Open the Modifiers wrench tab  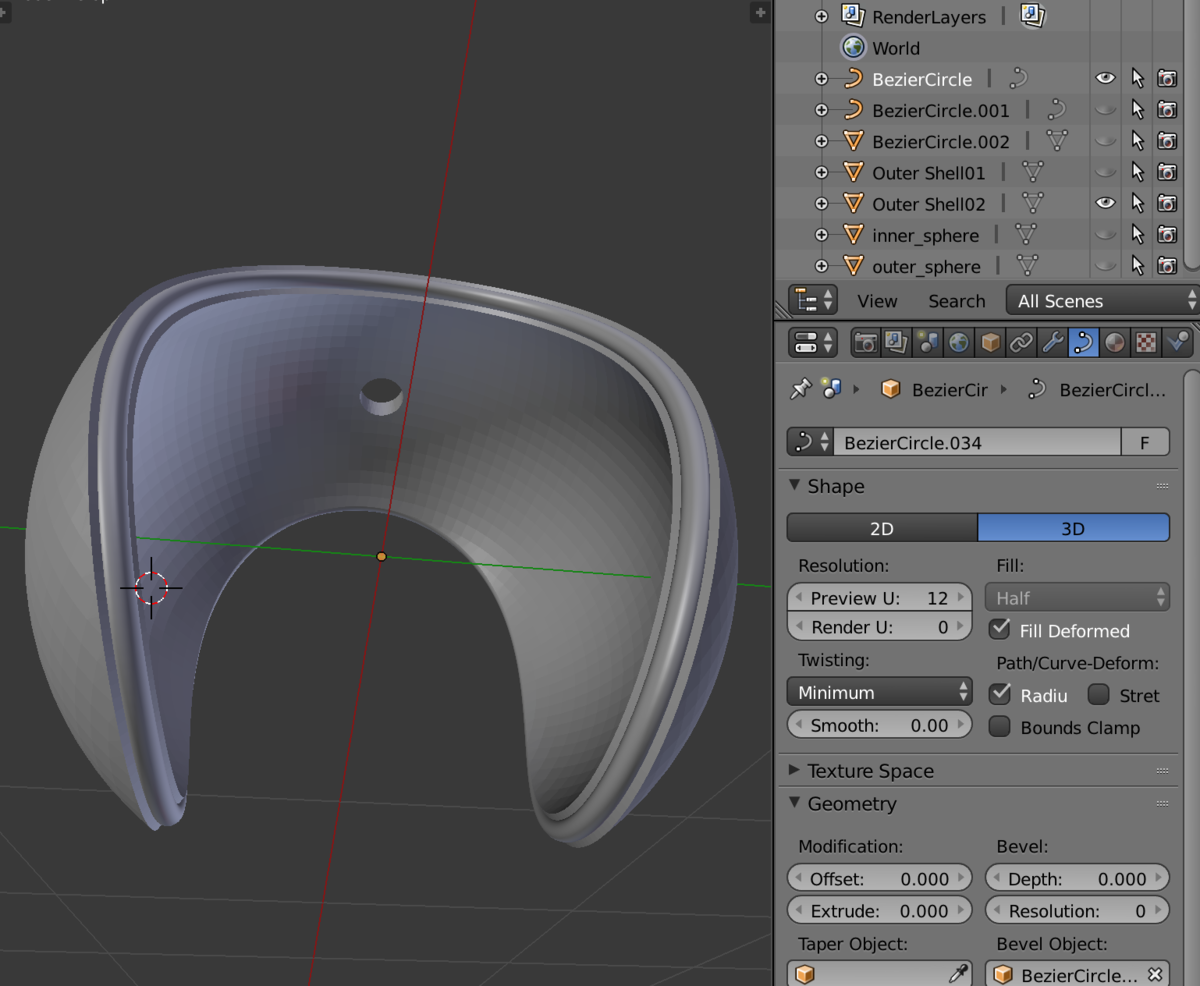1052,343
